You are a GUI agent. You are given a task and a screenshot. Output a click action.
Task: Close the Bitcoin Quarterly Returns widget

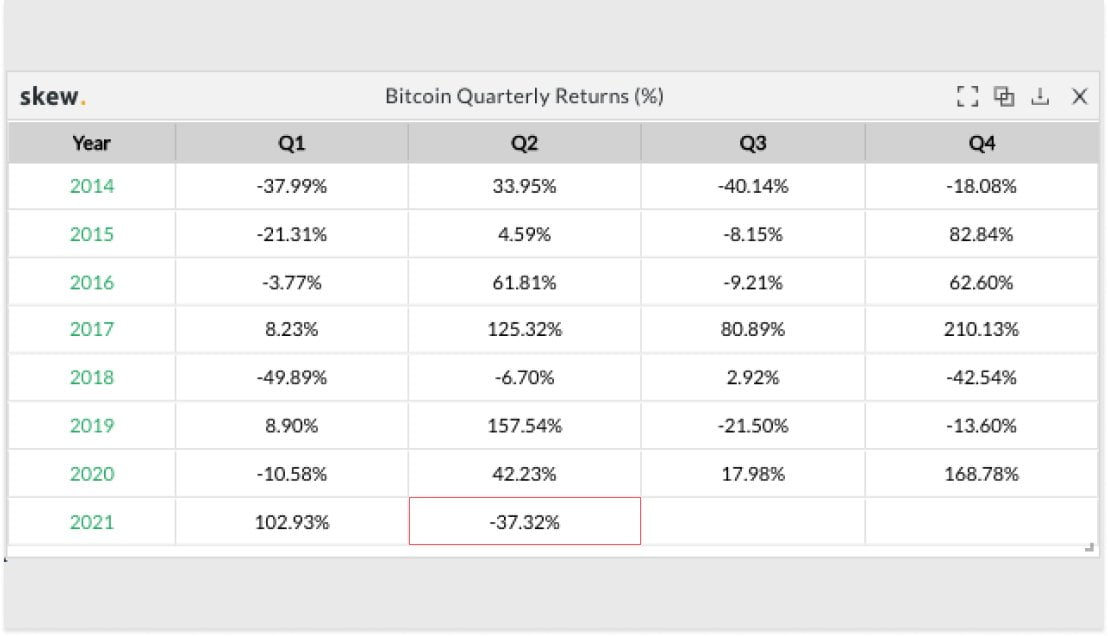click(x=1079, y=96)
